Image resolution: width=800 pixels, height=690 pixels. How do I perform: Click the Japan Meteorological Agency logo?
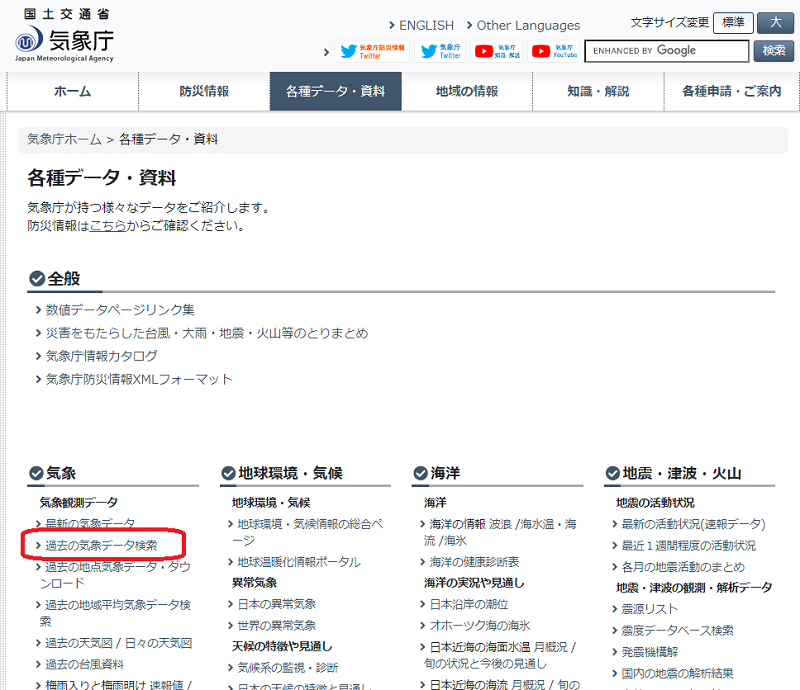coord(65,37)
